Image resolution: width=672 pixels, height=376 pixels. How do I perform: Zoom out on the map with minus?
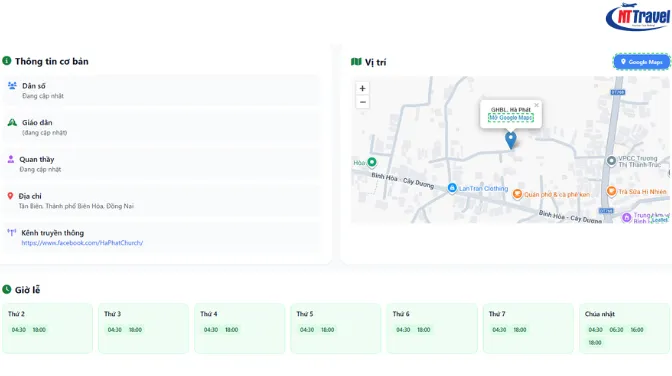[363, 102]
